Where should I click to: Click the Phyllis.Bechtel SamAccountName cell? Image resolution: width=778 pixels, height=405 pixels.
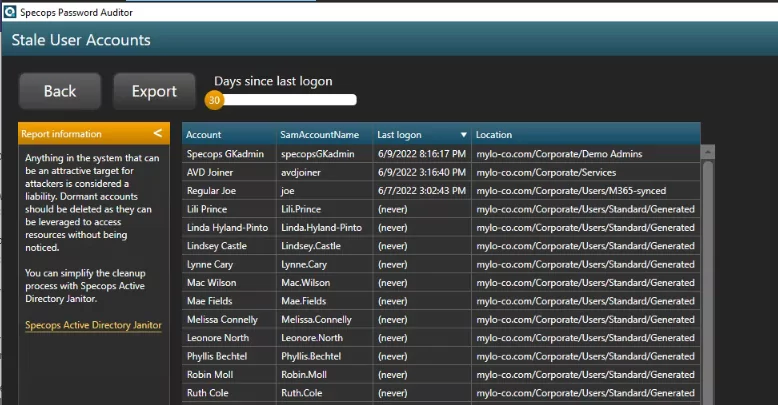pos(324,356)
